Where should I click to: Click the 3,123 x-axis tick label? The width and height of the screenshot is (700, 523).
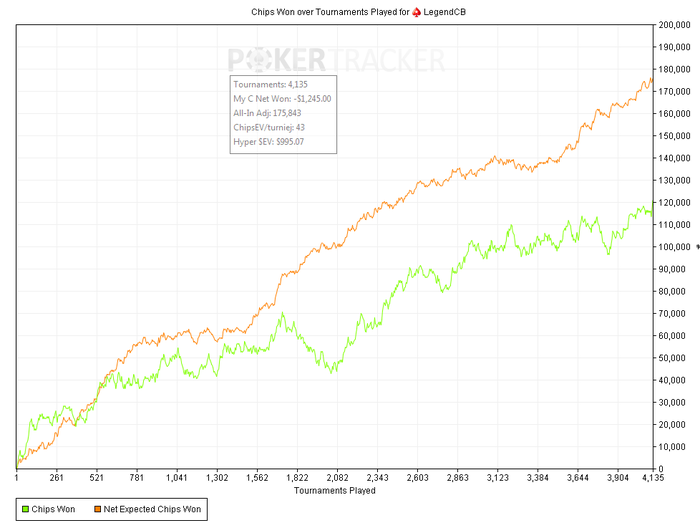498,478
